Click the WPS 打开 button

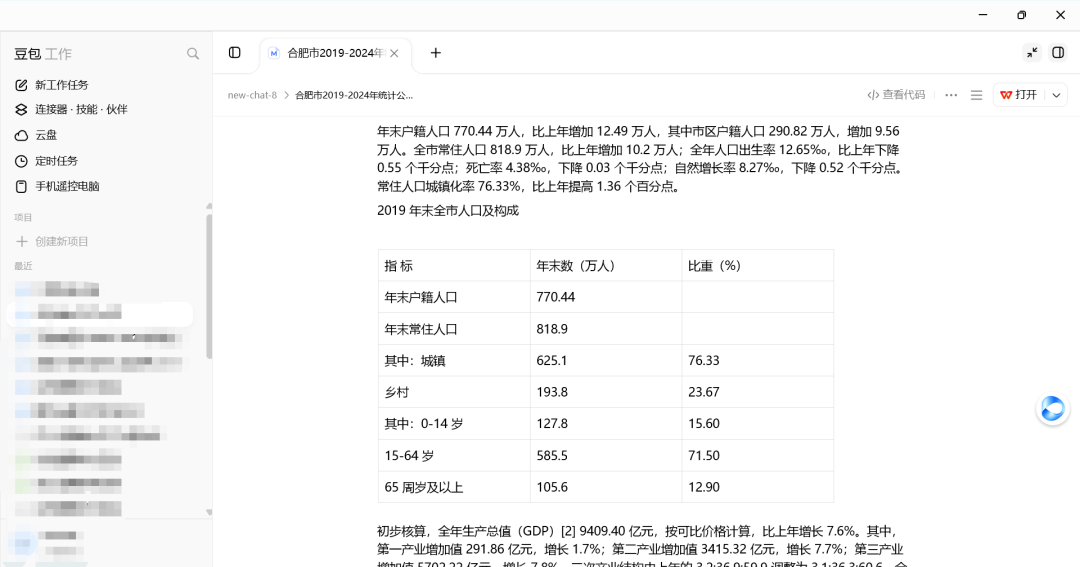pyautogui.click(x=1019, y=94)
